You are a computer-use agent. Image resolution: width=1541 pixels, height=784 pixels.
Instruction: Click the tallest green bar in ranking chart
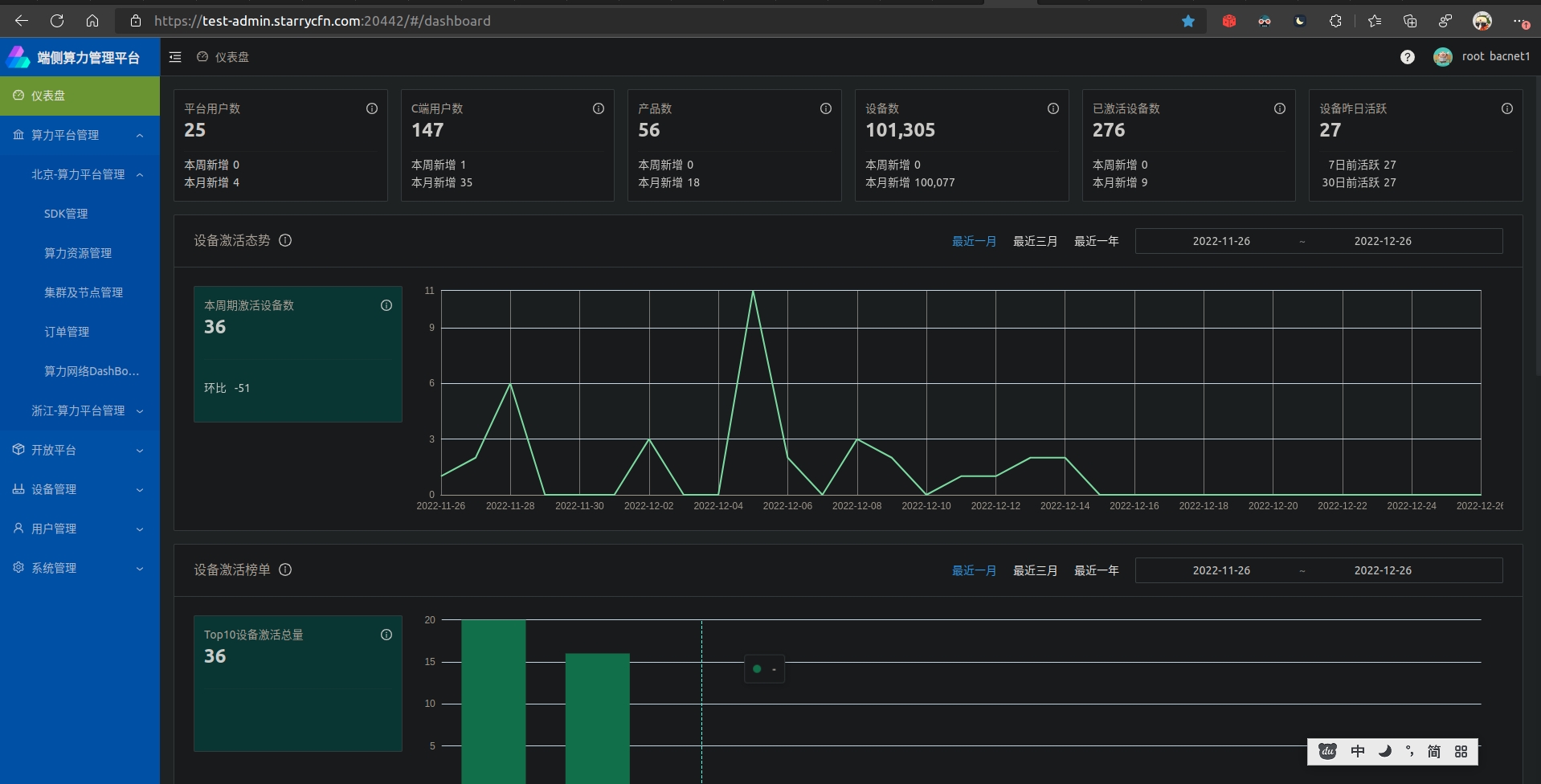point(493,701)
